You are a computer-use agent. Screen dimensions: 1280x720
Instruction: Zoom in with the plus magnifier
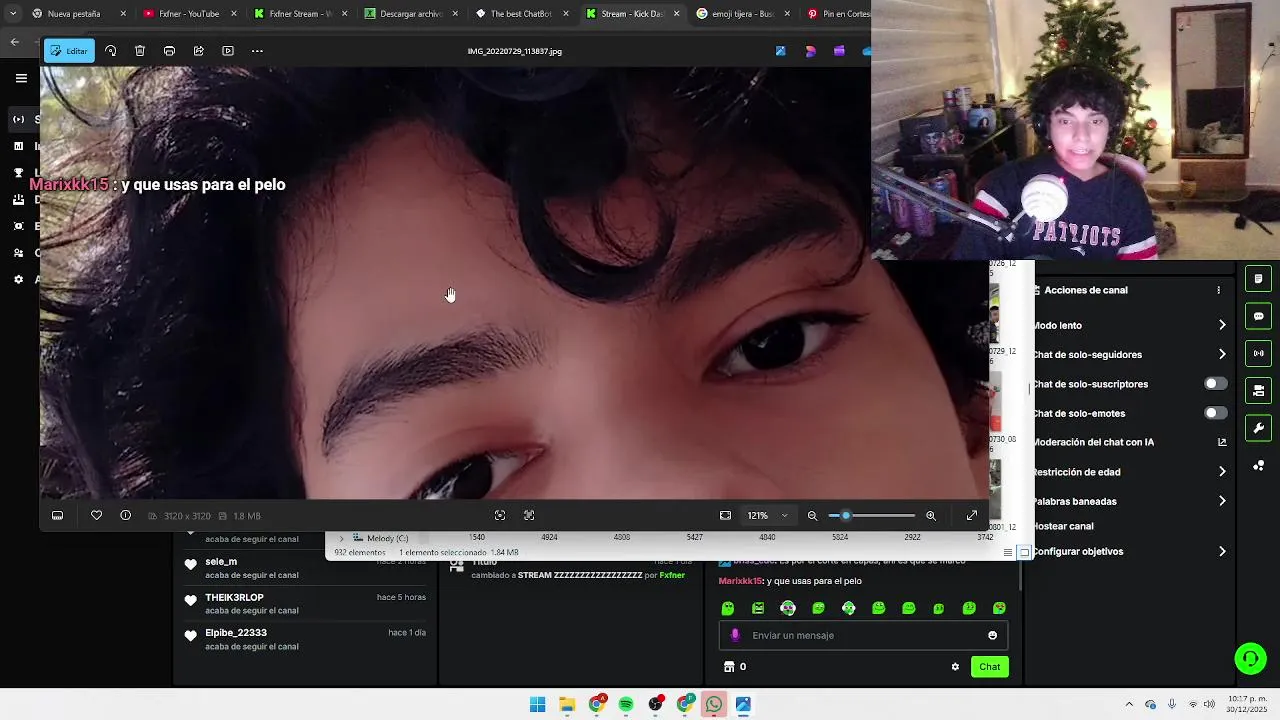click(931, 516)
